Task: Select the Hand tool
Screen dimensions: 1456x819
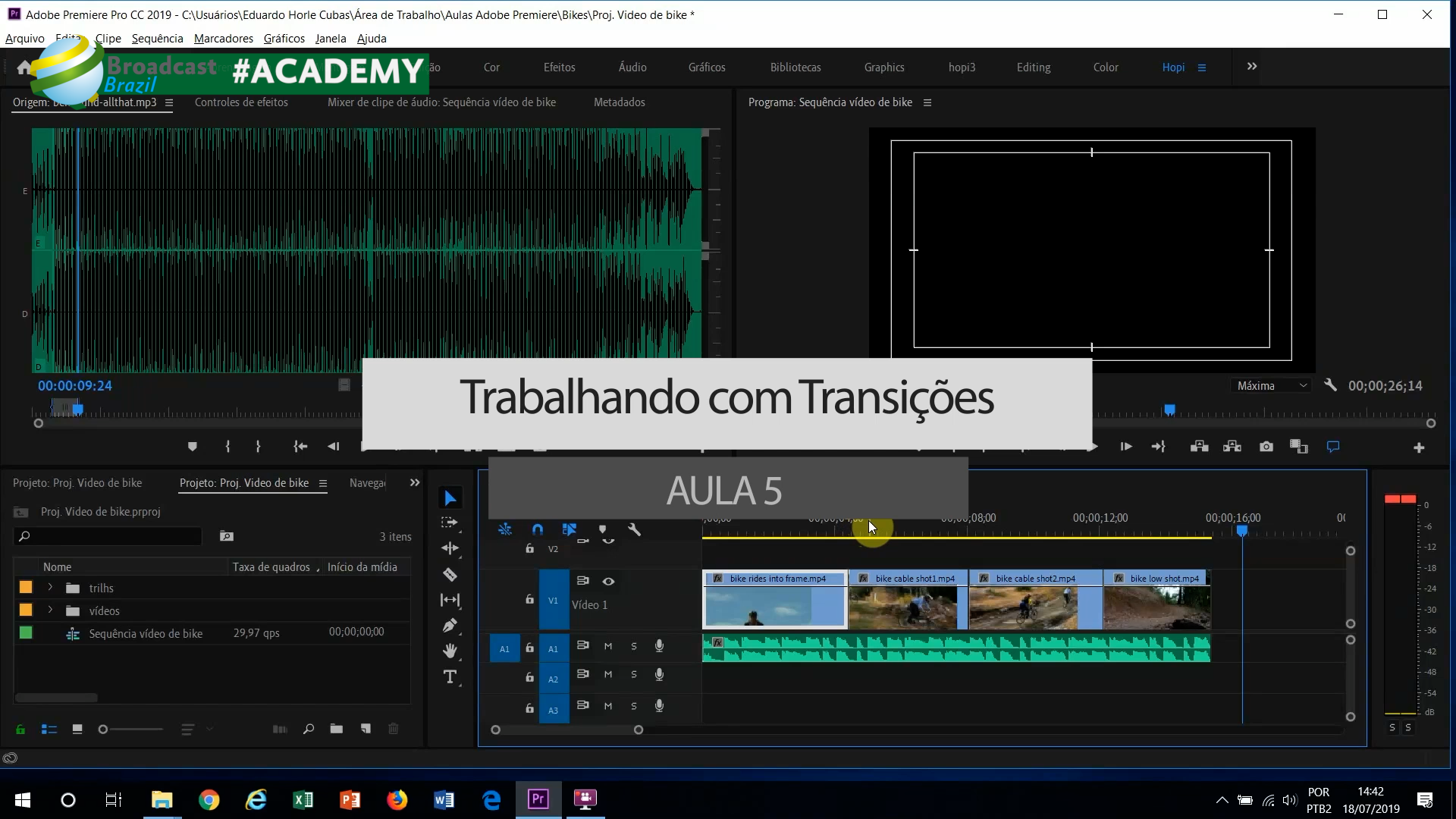Action: [x=450, y=651]
